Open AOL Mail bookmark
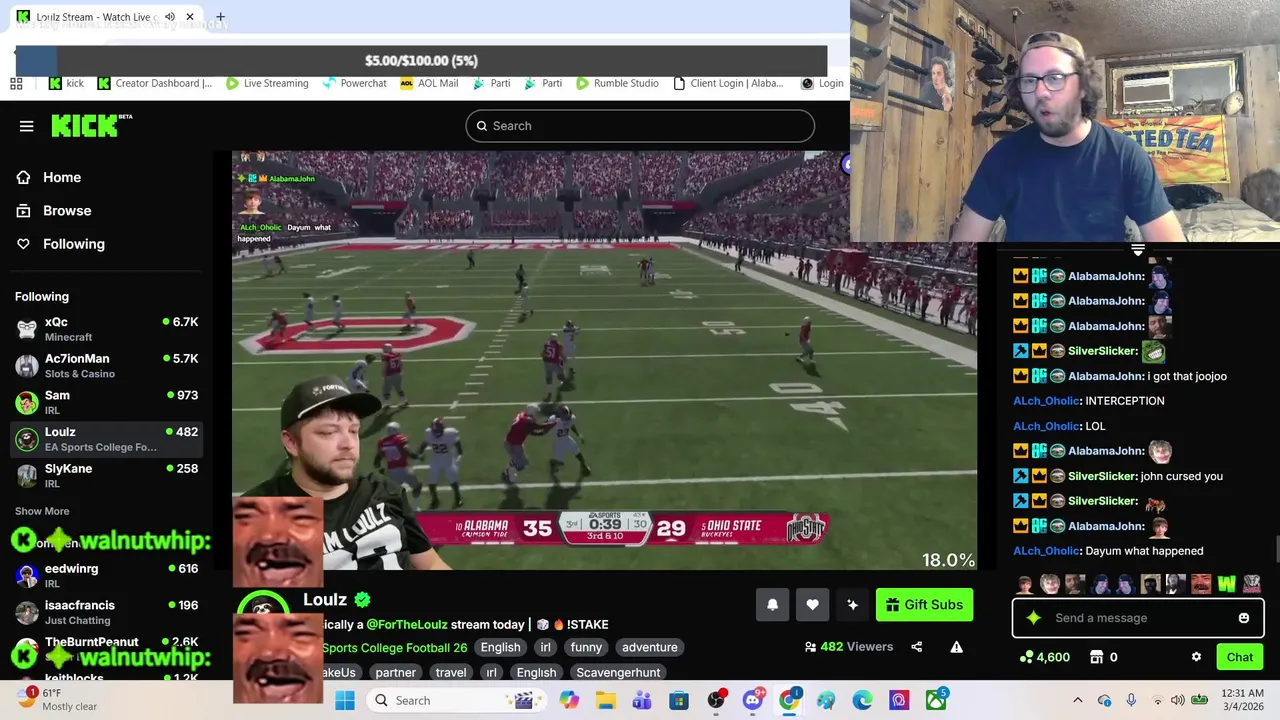This screenshot has width=1280, height=720. (x=429, y=83)
